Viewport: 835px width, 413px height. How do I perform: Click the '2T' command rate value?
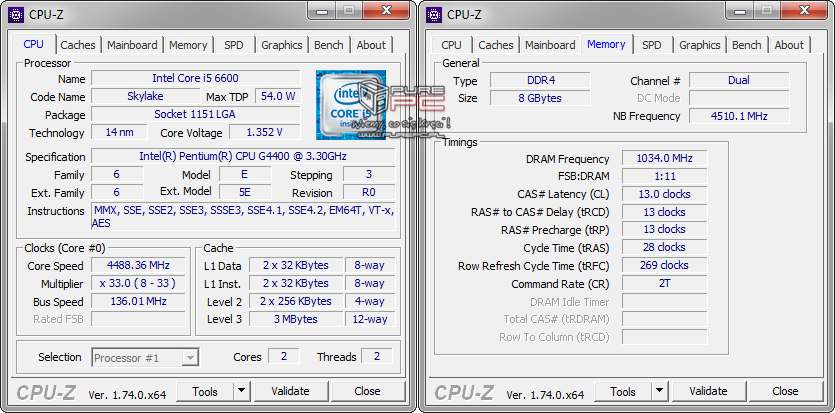665,284
